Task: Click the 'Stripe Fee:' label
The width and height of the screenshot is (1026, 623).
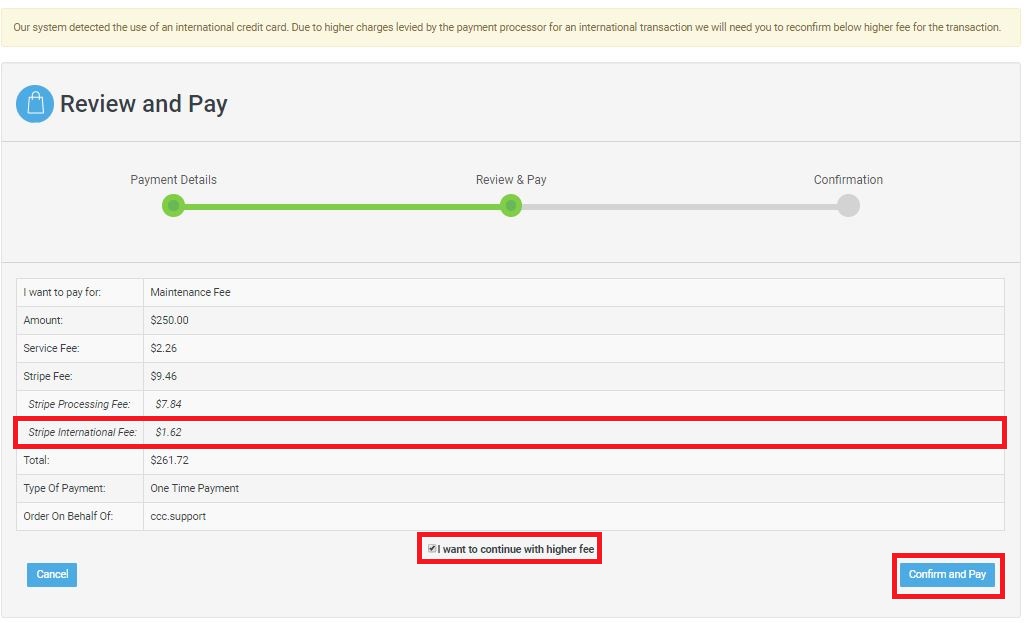Action: (x=48, y=376)
